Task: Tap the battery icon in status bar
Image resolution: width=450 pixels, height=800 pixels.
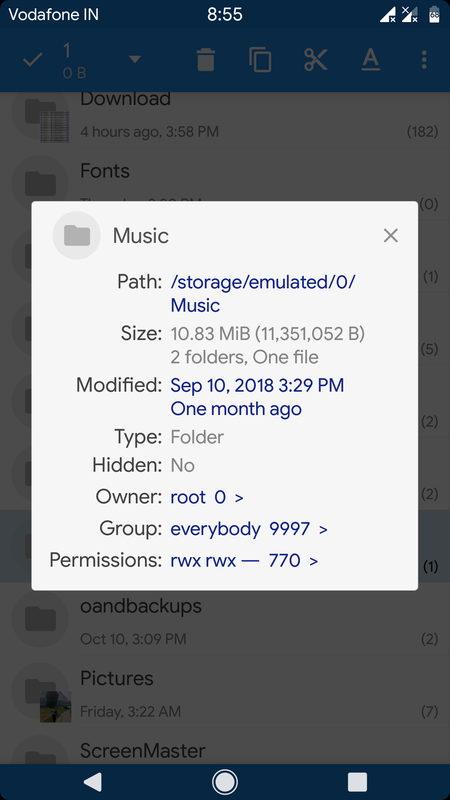Action: [x=434, y=15]
